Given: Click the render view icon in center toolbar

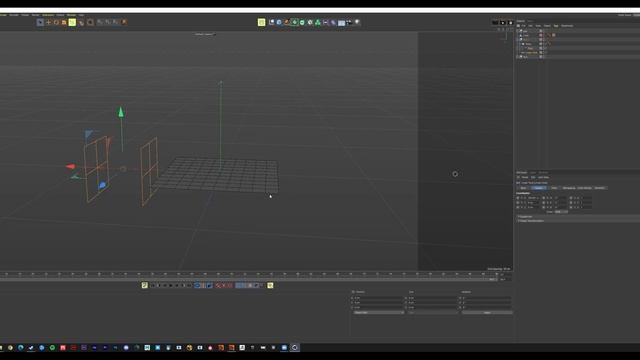Looking at the screenshot, I should coord(271,22).
